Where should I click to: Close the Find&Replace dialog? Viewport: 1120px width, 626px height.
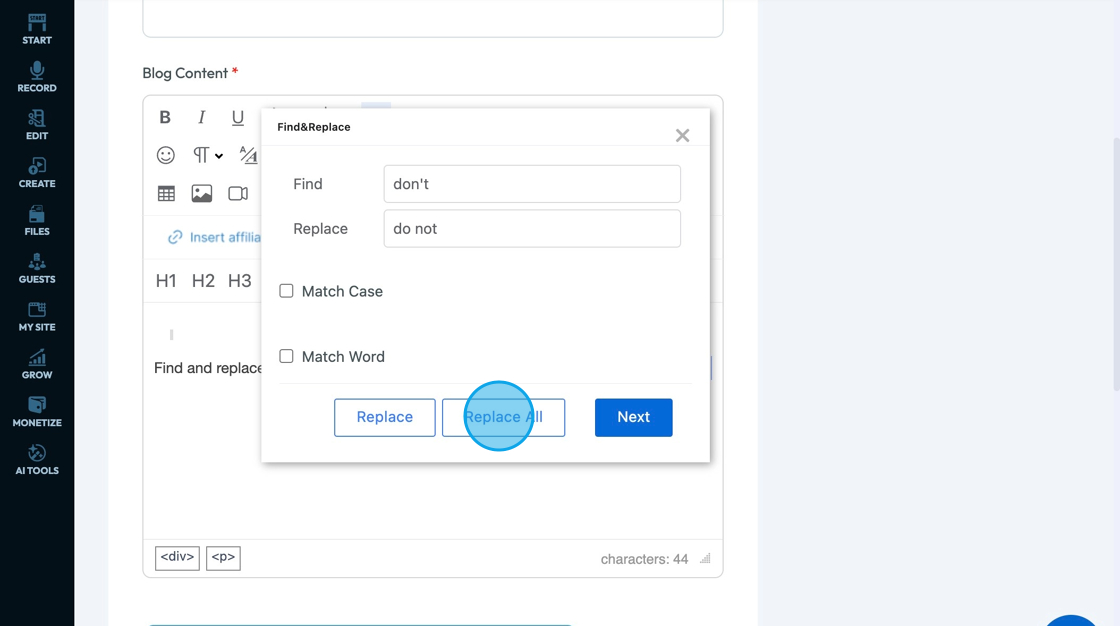pos(682,135)
